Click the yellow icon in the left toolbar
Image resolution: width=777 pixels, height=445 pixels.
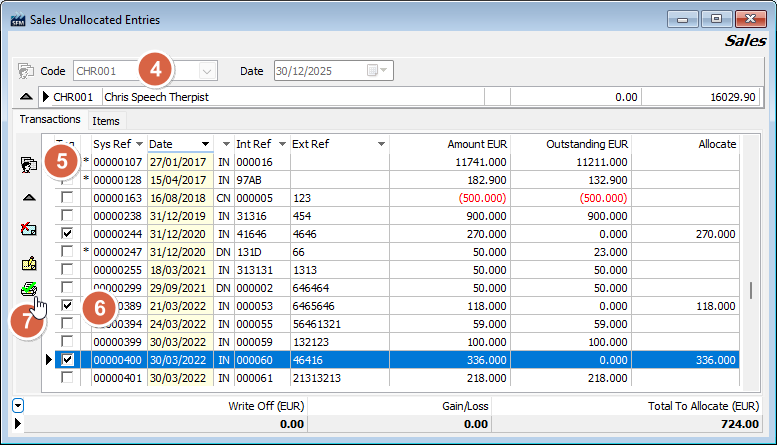coord(29,263)
